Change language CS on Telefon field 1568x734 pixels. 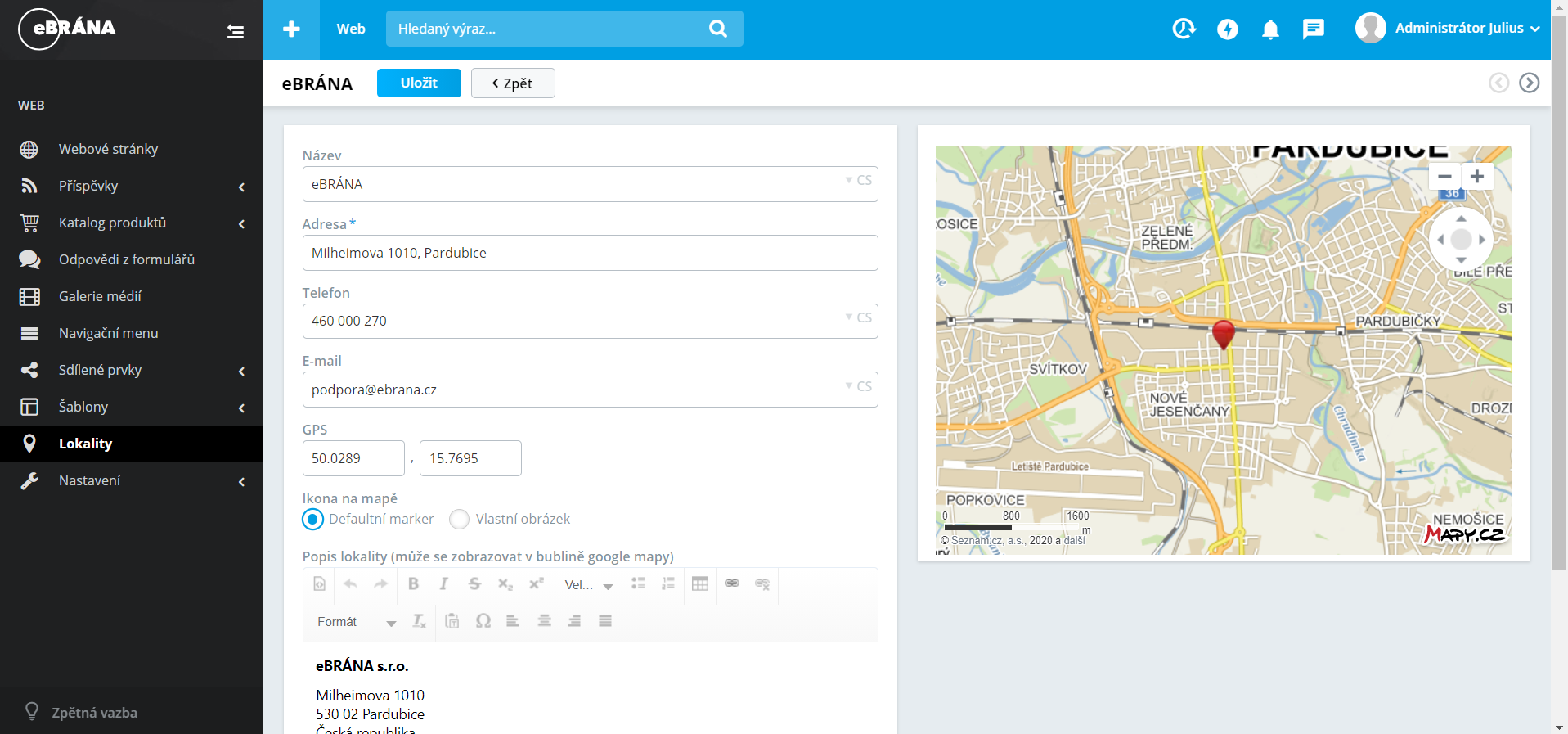coord(859,317)
